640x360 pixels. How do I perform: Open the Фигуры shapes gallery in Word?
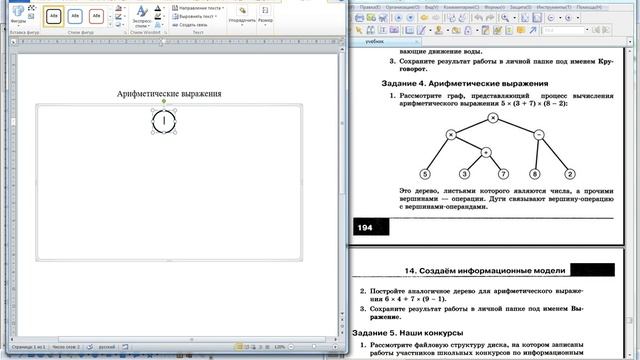pos(18,15)
